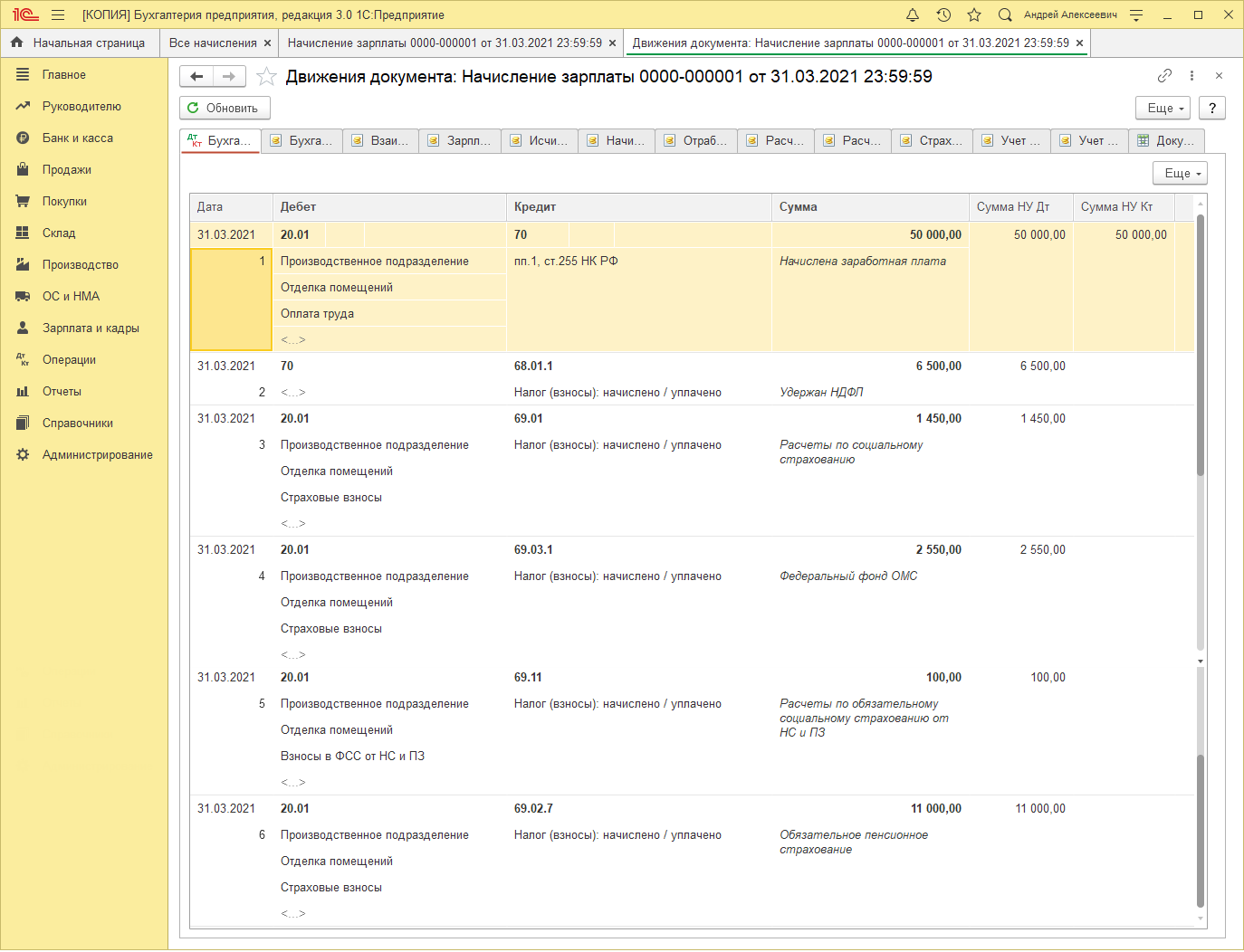Click the table scrollbar's down arrow
Viewport: 1244px width, 952px height.
(x=1201, y=919)
